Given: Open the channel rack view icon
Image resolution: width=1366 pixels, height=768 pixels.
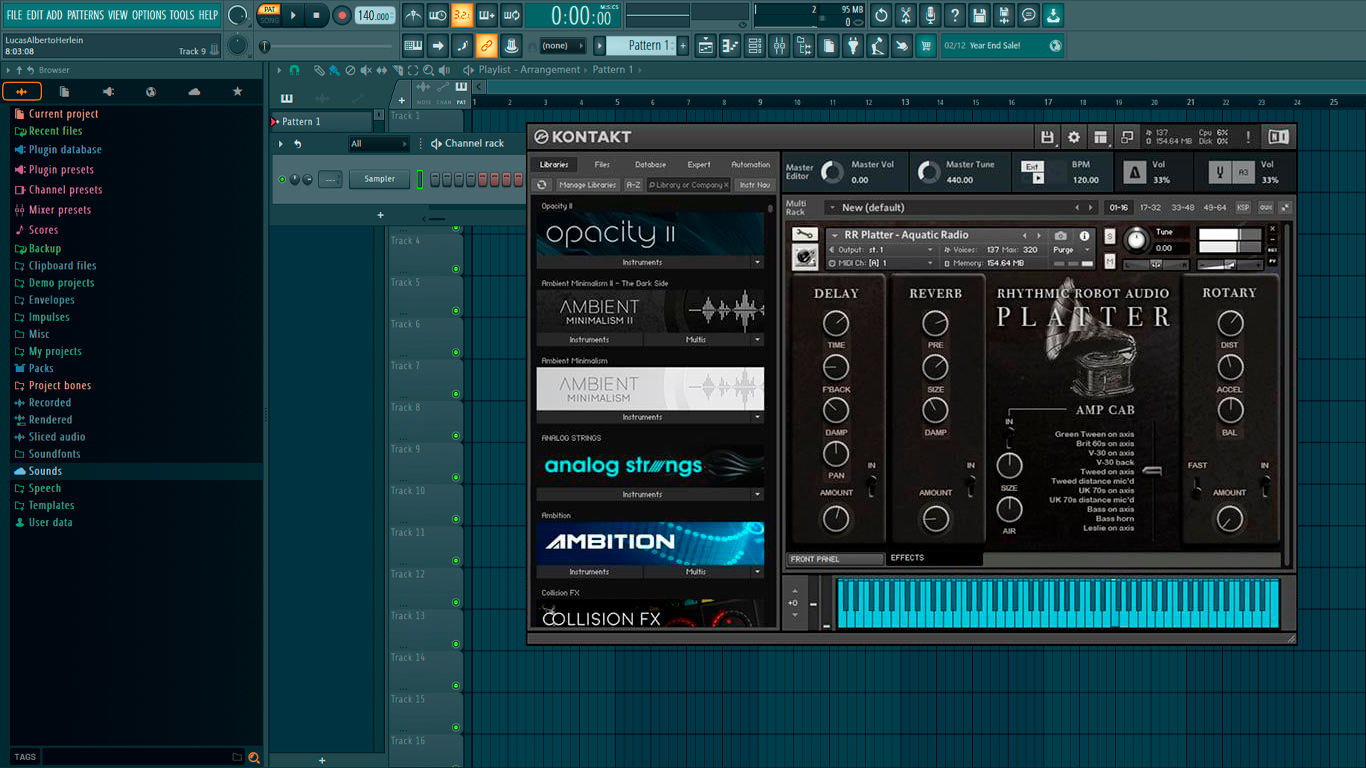Looking at the screenshot, I should [755, 45].
